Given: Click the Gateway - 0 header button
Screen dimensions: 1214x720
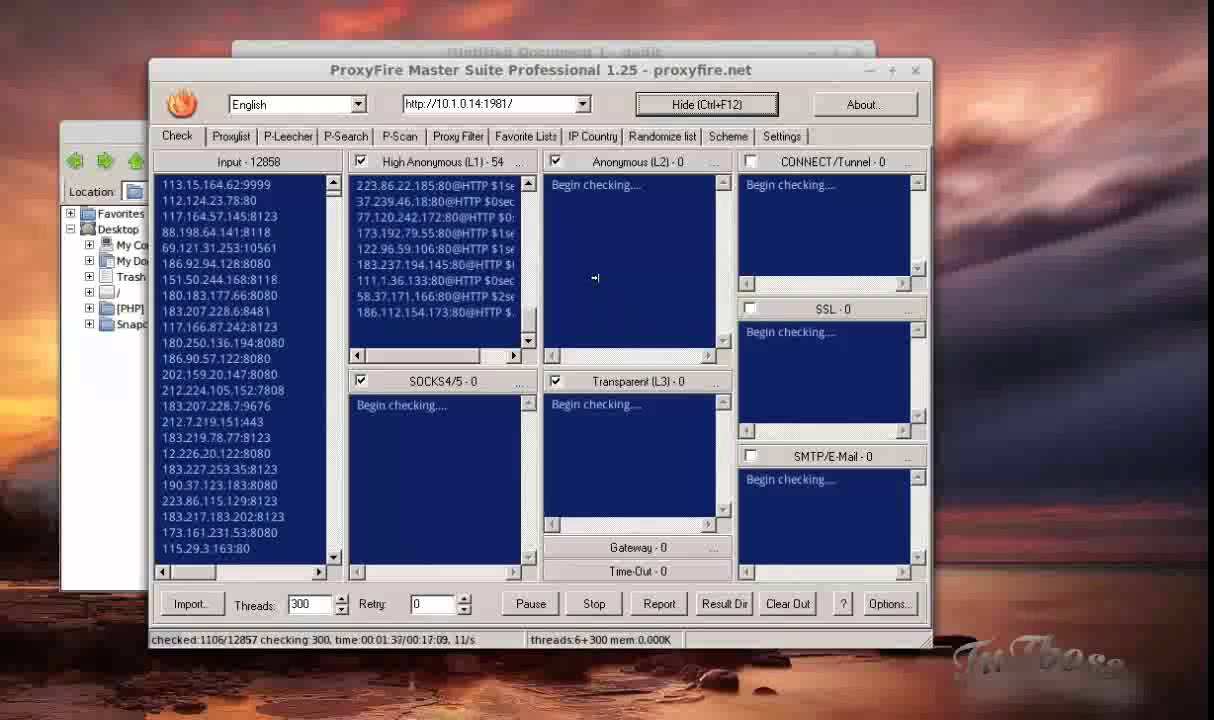Looking at the screenshot, I should (x=638, y=547).
